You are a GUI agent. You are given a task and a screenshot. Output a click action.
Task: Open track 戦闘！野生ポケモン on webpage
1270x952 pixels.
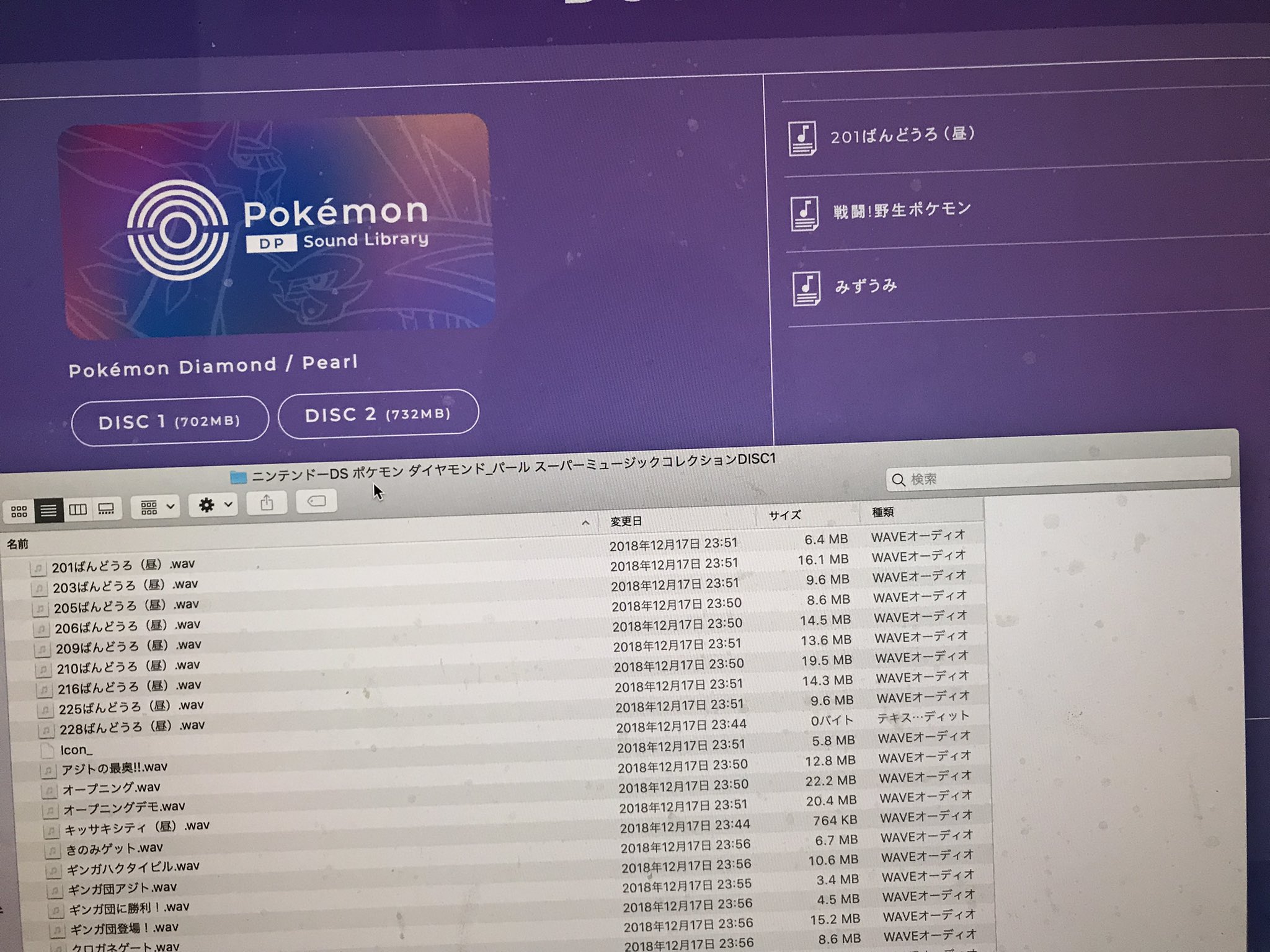(x=902, y=210)
